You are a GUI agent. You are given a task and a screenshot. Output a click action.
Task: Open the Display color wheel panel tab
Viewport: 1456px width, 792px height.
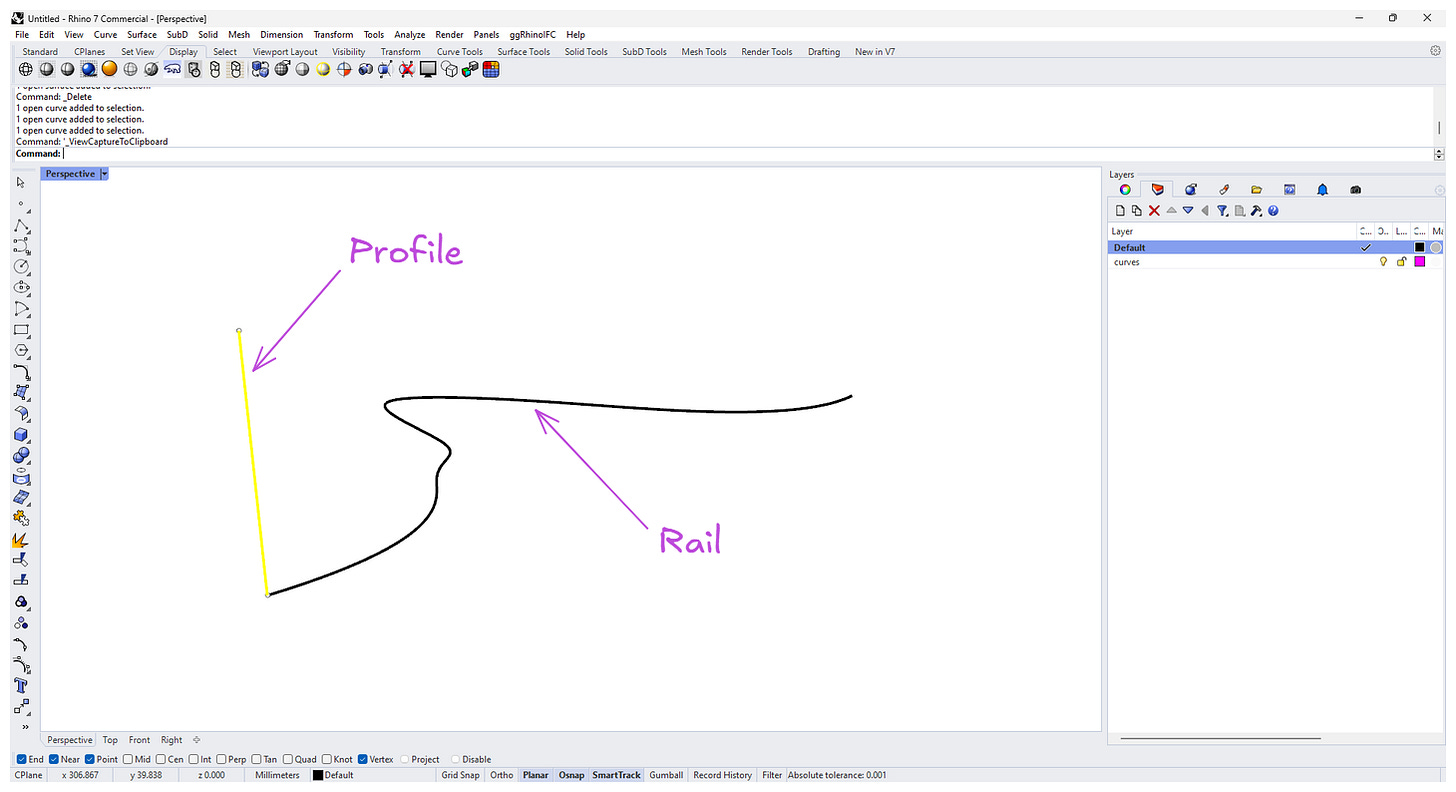click(x=1124, y=189)
